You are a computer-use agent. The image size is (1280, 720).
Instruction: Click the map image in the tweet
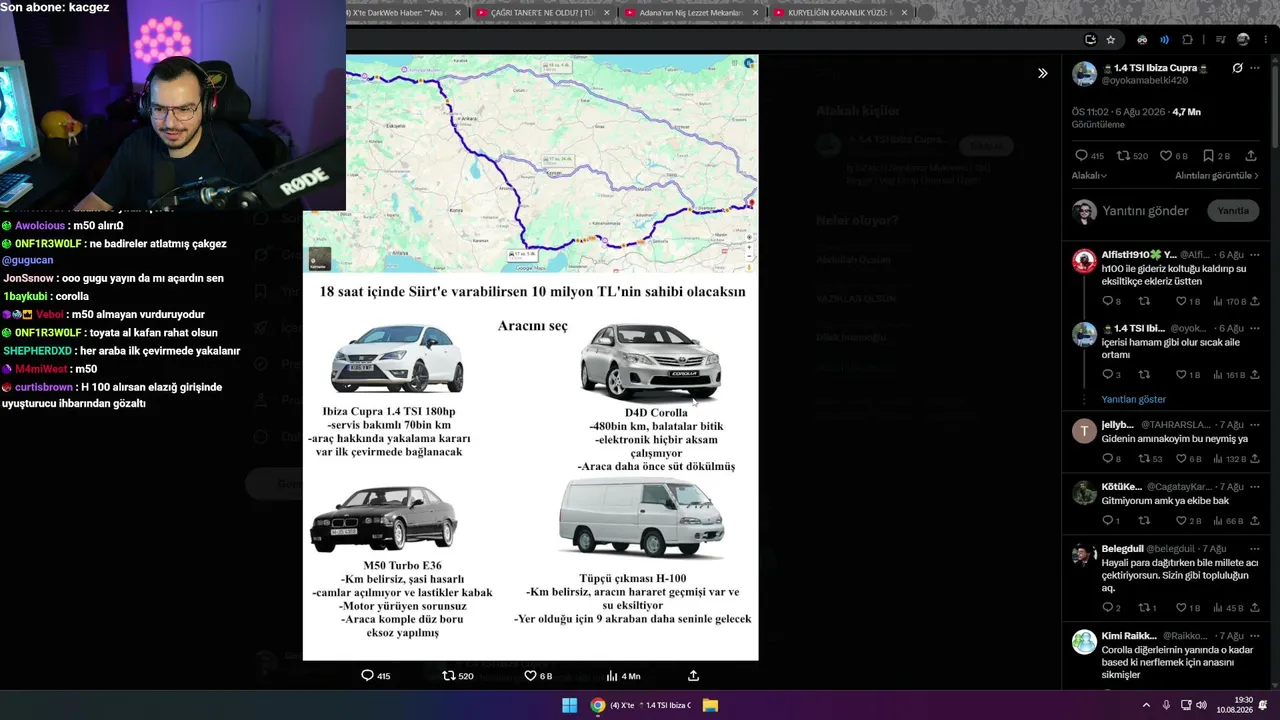click(531, 164)
